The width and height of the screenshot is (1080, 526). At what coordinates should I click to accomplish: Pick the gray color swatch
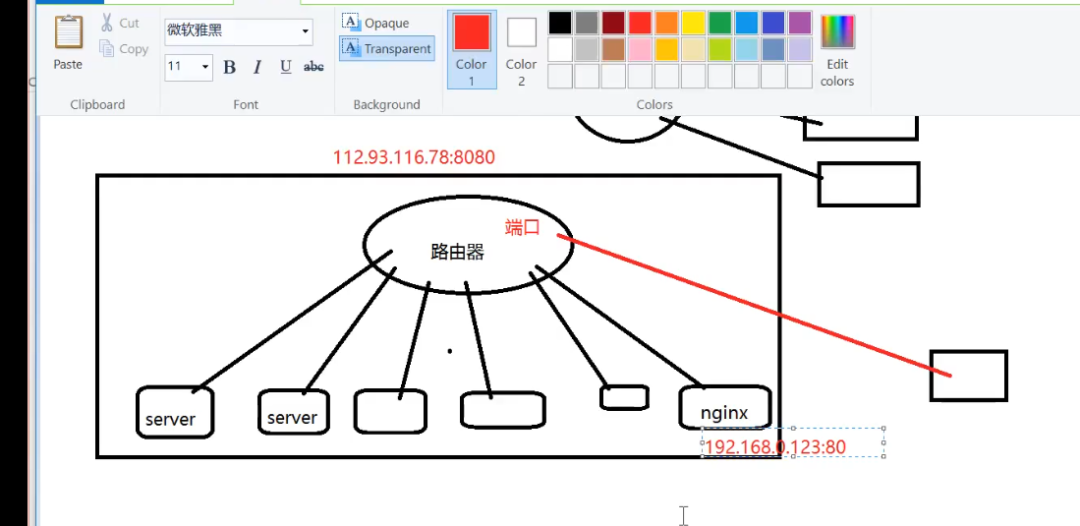587,23
